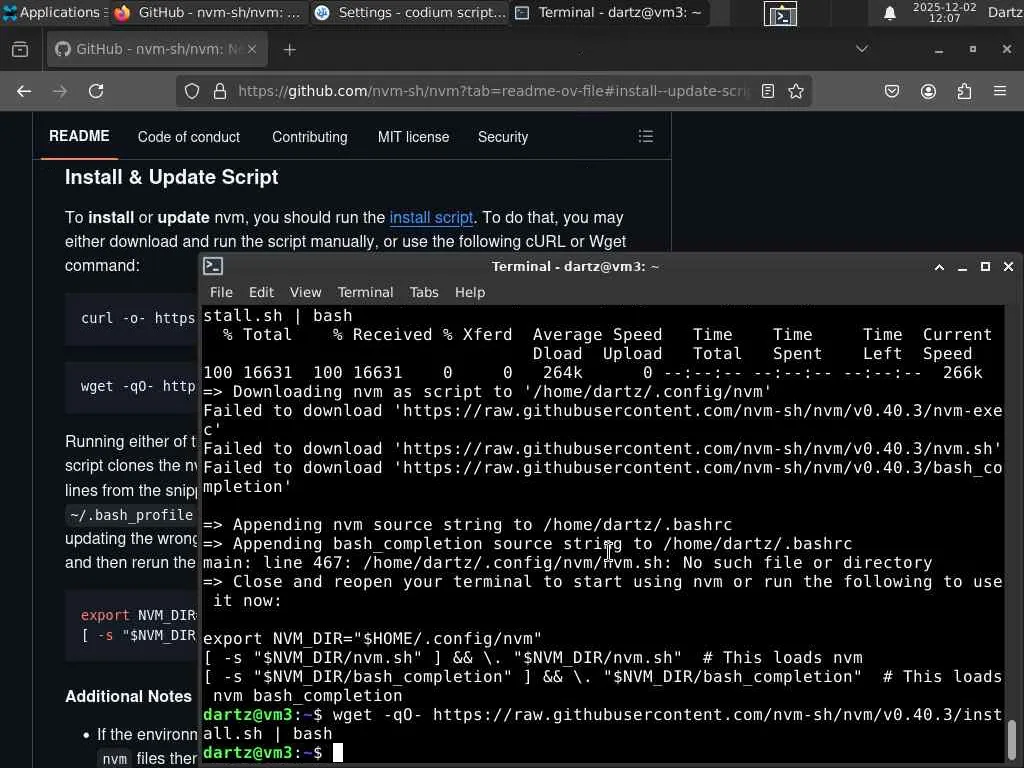Open a new browser tab with the plus button

point(289,50)
